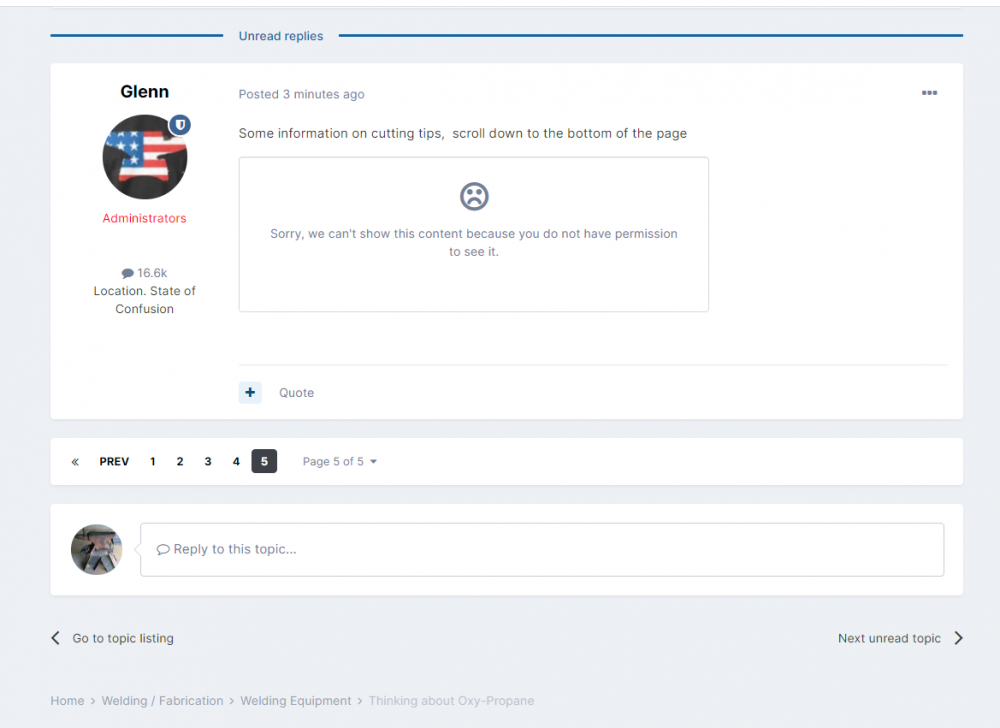1000x728 pixels.
Task: Open Glenn's username link
Action: [x=145, y=92]
